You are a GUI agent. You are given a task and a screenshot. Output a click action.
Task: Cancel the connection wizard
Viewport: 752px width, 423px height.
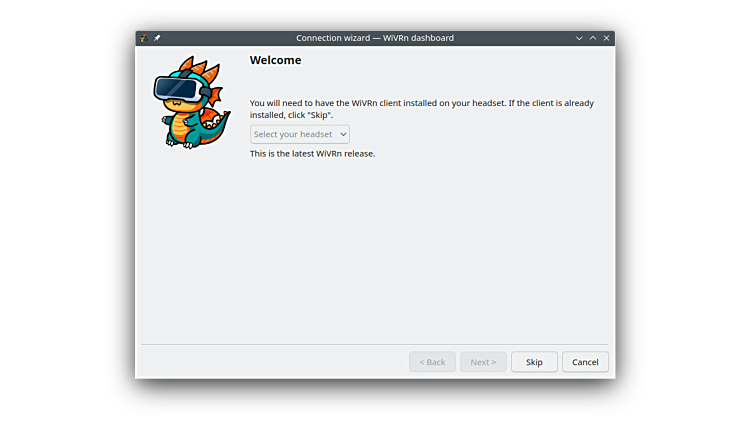click(x=585, y=362)
